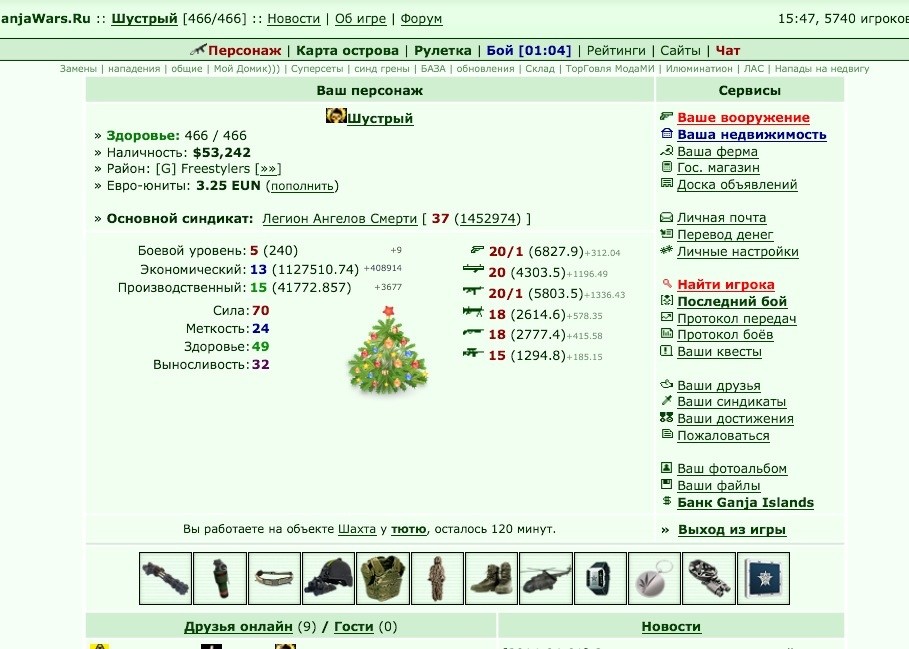
Task: Click the mail envelope icon by Личная почта
Action: pyautogui.click(x=667, y=217)
